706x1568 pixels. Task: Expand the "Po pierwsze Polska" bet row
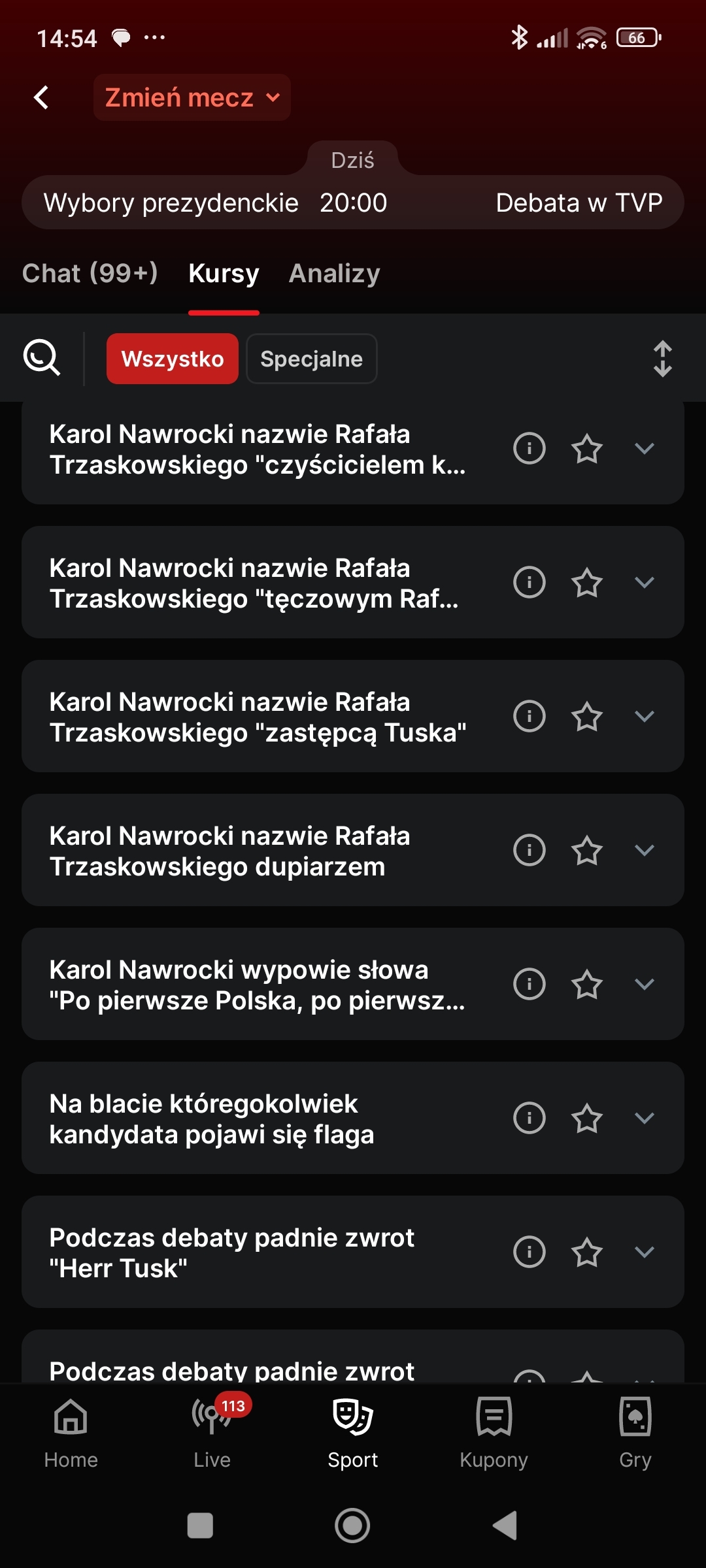coord(645,984)
